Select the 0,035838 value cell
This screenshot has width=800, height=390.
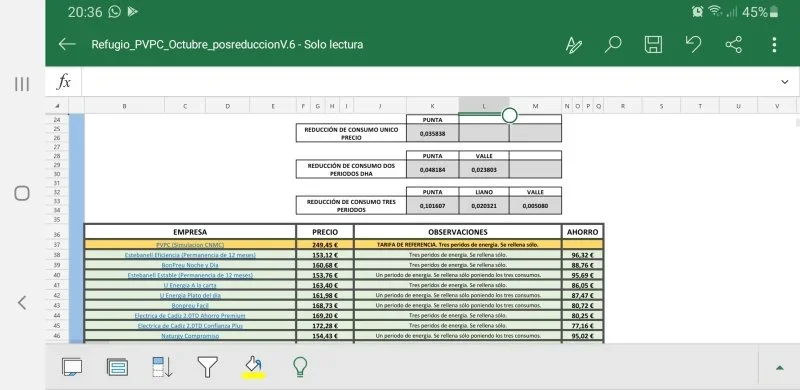432,133
